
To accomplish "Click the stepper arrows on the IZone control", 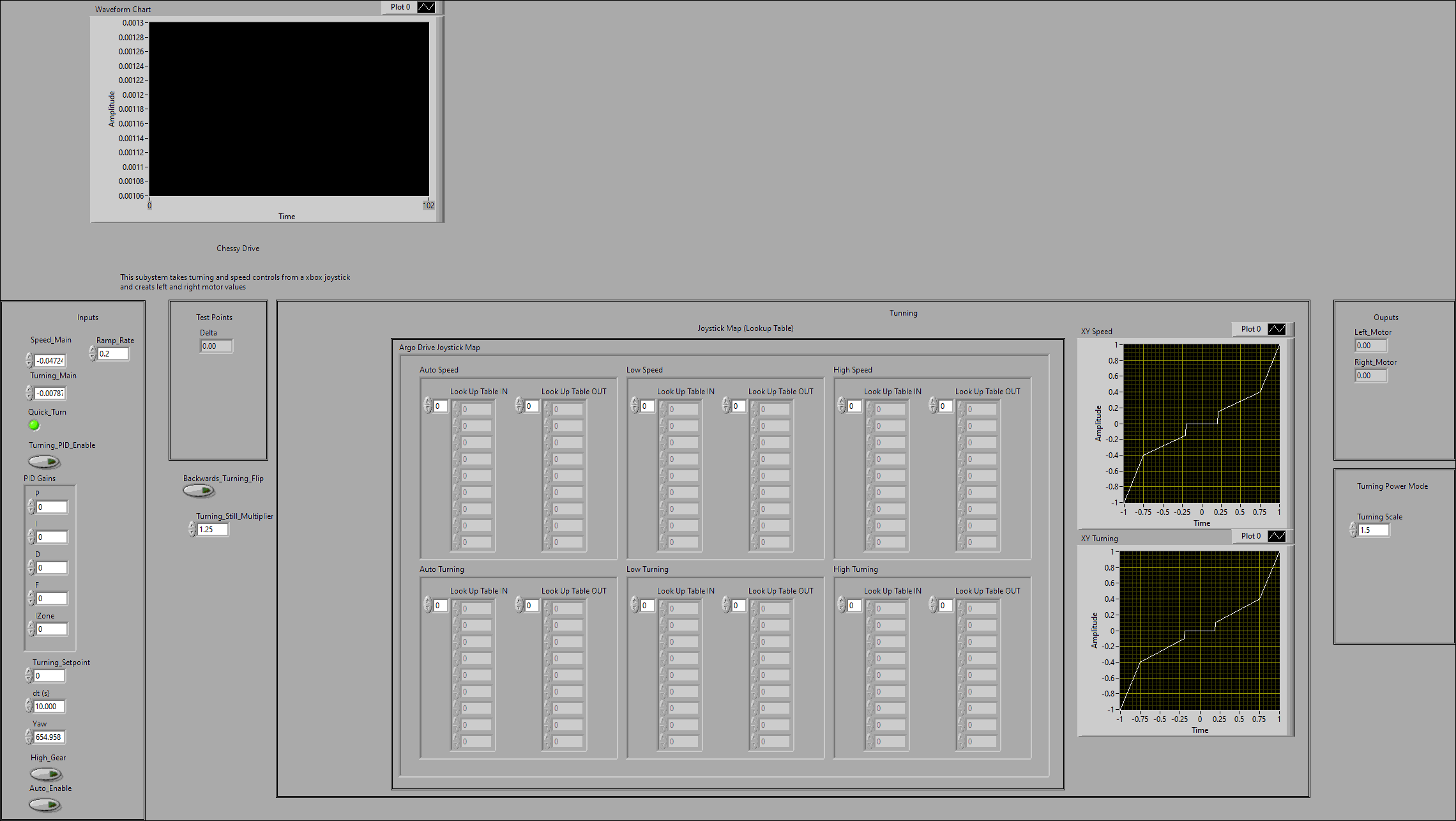I will pos(31,629).
